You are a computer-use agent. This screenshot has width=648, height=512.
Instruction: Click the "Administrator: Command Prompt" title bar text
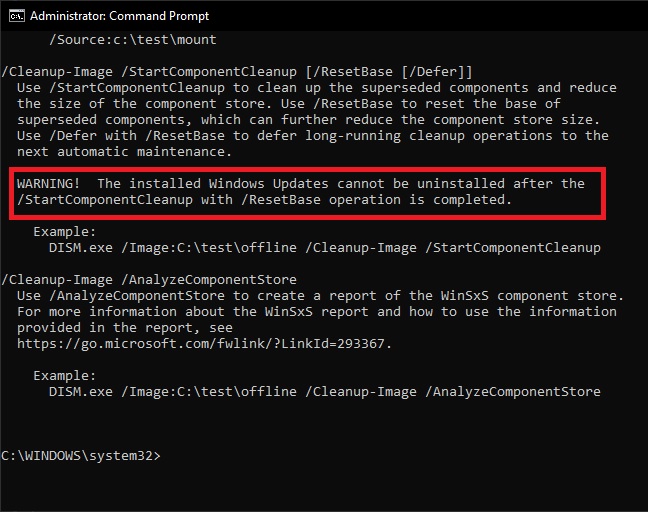pyautogui.click(x=118, y=15)
